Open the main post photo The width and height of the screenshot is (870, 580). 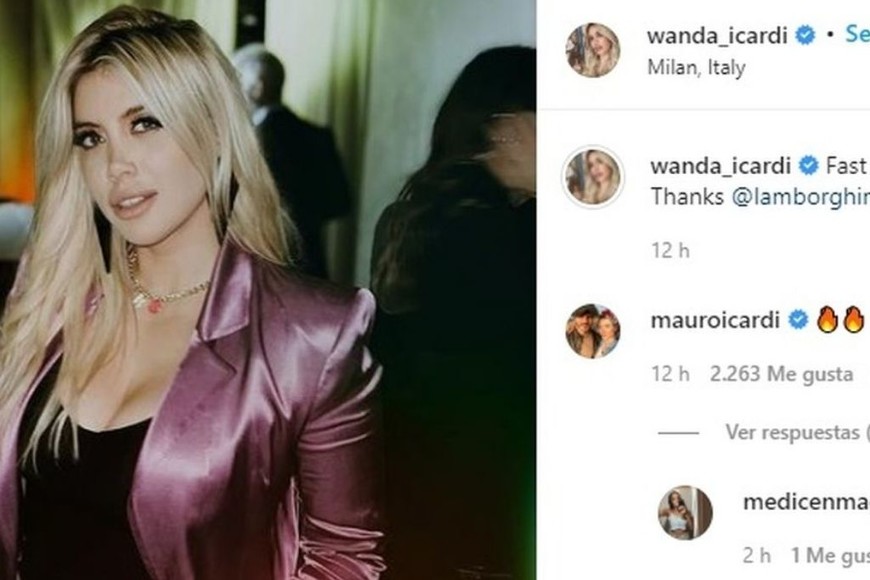tap(268, 290)
